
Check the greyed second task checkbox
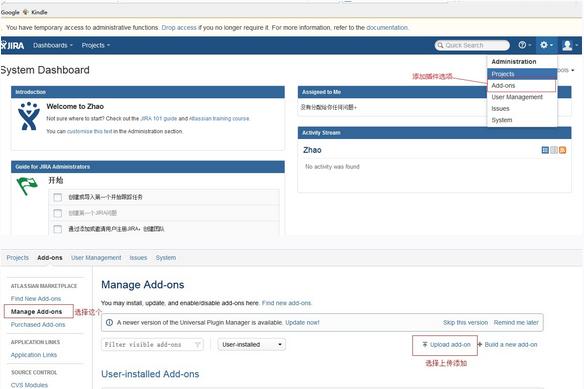57,213
